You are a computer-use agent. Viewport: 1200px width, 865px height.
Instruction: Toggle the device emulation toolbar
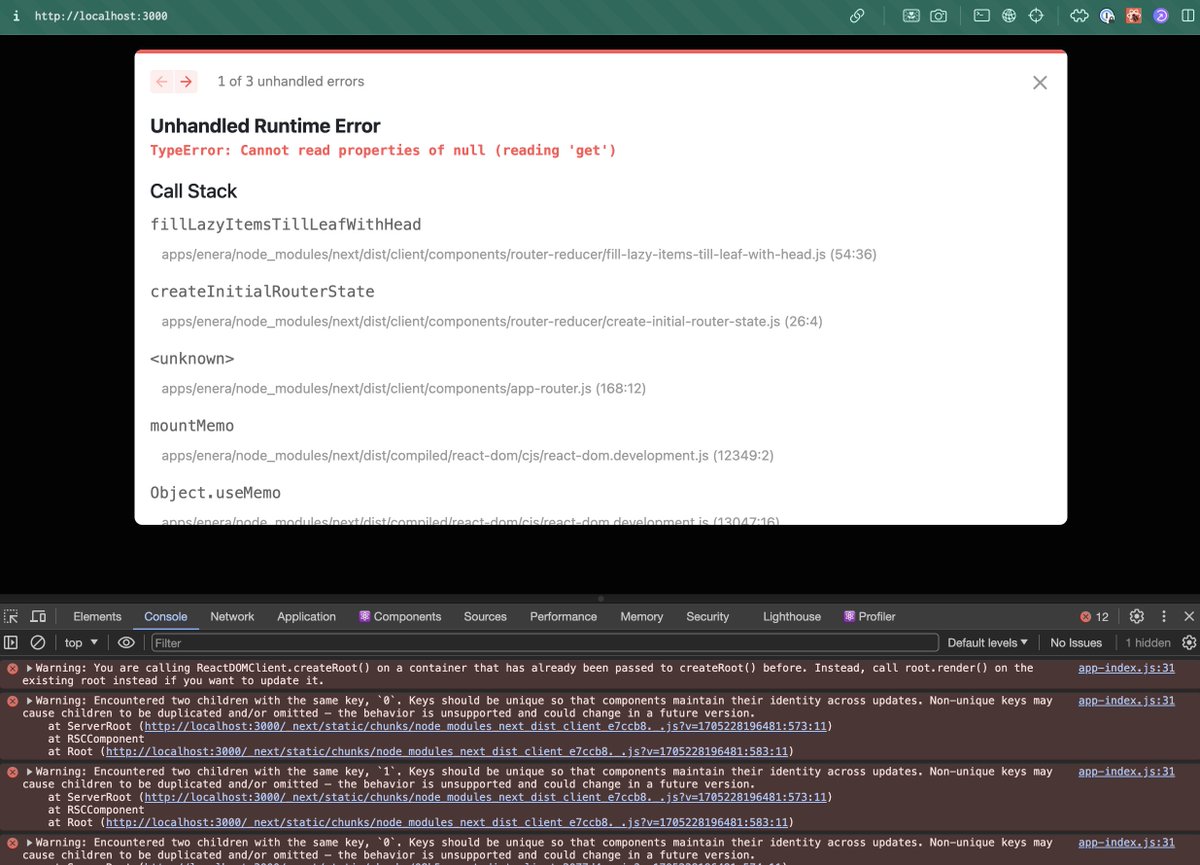tap(37, 616)
